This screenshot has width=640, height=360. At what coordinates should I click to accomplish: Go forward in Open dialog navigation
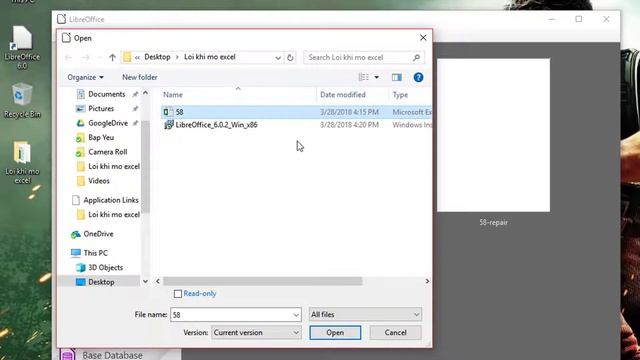click(86, 58)
